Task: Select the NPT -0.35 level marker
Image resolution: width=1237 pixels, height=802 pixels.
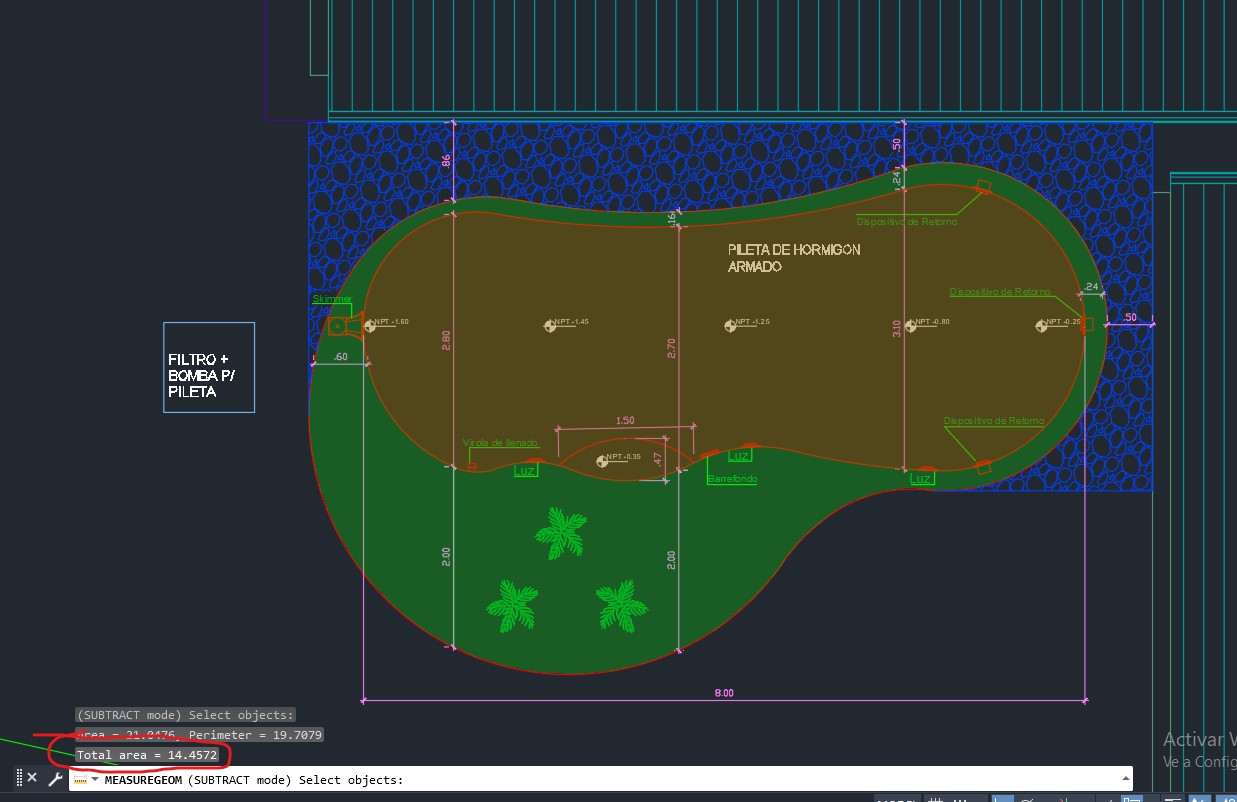Action: pos(602,460)
